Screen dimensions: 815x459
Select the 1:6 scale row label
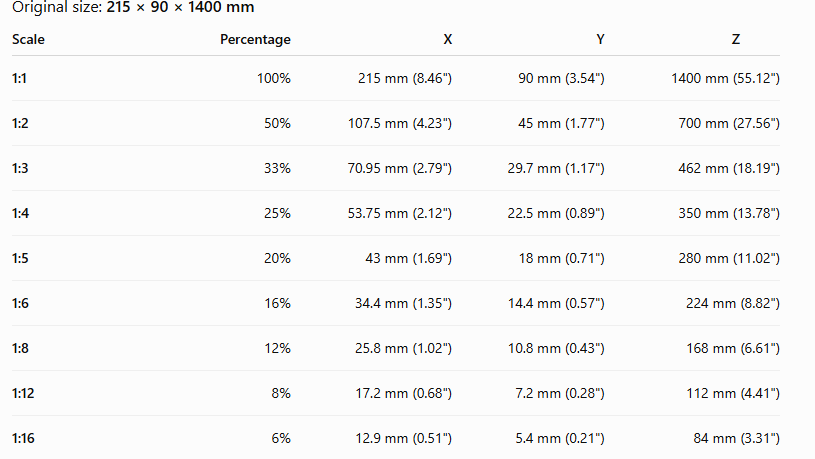[x=20, y=303]
